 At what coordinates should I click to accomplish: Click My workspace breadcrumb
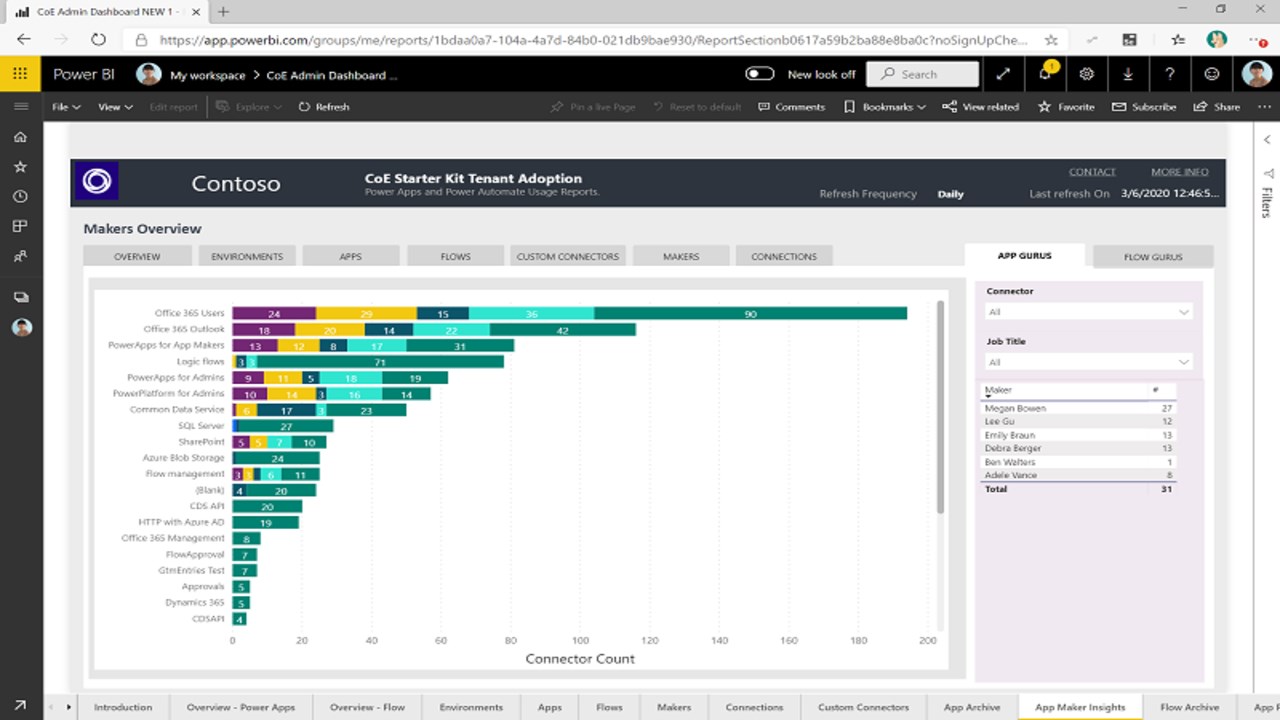pos(207,75)
